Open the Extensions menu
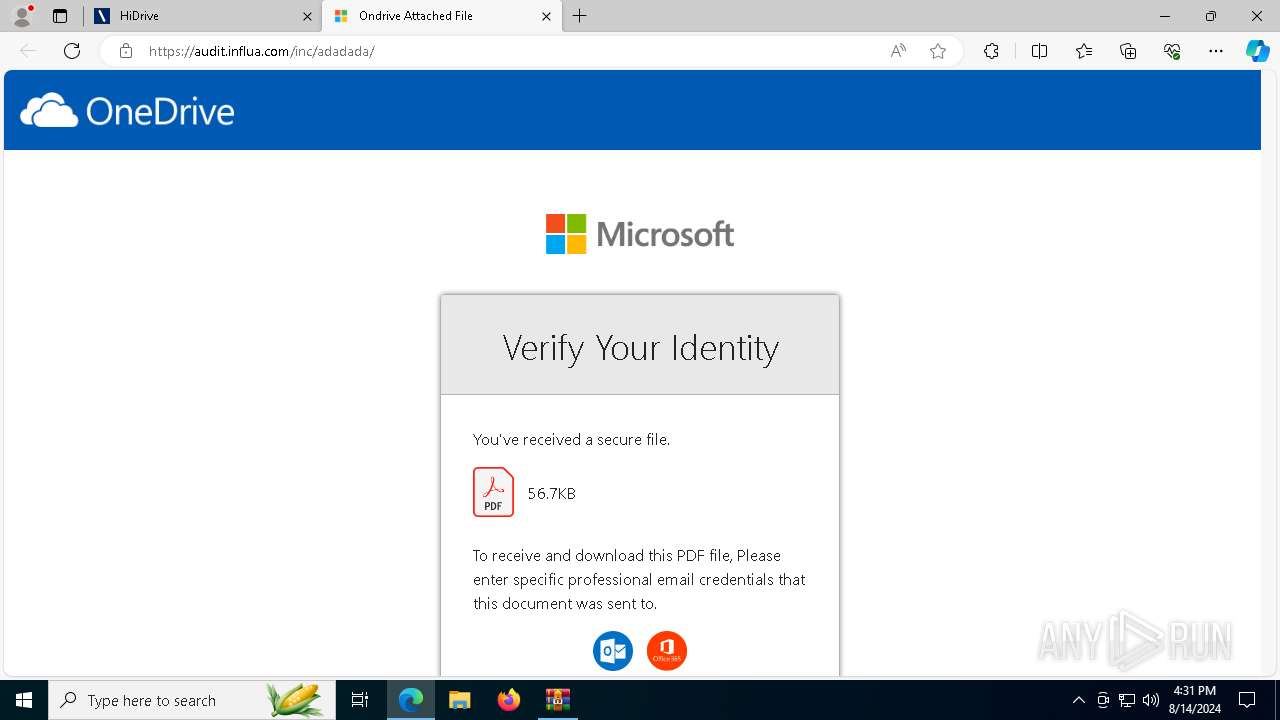 (x=991, y=51)
